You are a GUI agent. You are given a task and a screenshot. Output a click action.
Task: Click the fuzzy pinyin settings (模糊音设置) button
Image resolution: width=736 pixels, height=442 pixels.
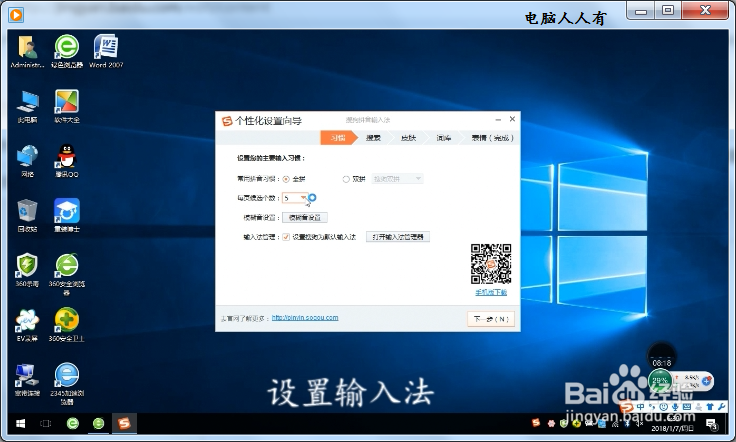pyautogui.click(x=305, y=218)
